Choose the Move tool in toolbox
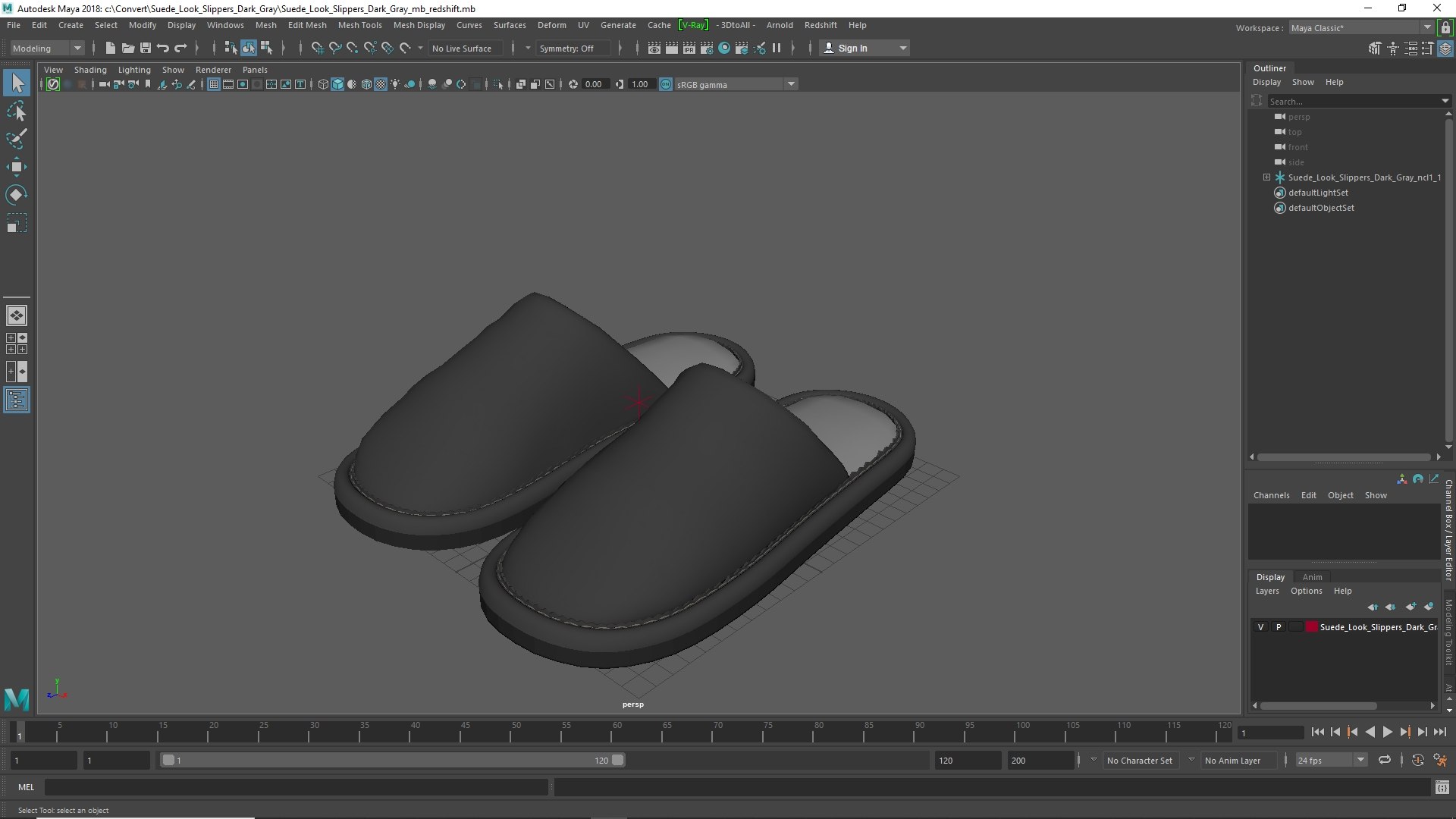 [x=17, y=167]
